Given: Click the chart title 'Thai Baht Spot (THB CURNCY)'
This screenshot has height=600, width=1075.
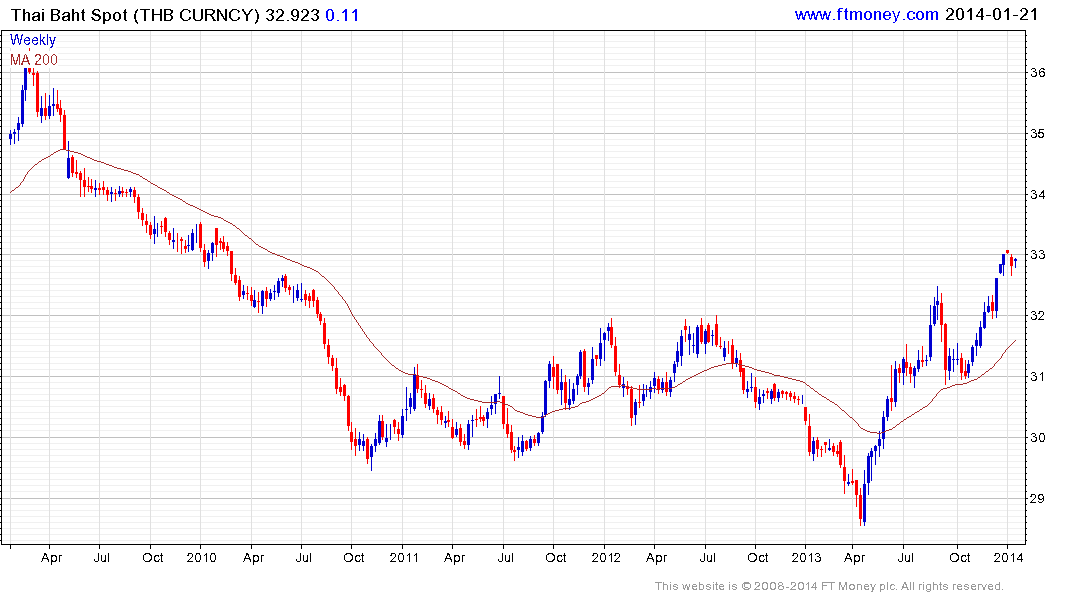Looking at the screenshot, I should tap(136, 15).
